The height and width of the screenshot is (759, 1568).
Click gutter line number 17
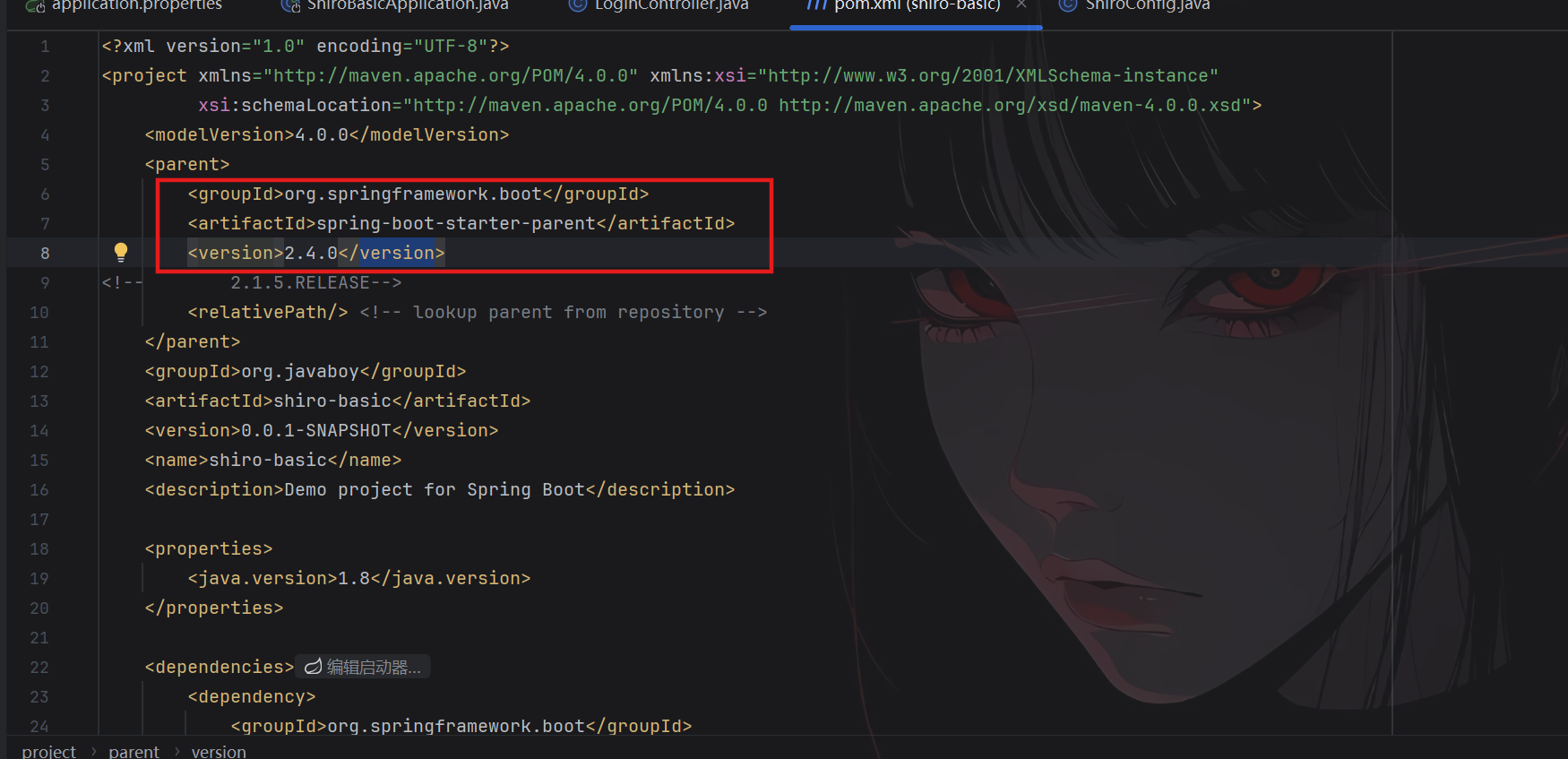[39, 520]
